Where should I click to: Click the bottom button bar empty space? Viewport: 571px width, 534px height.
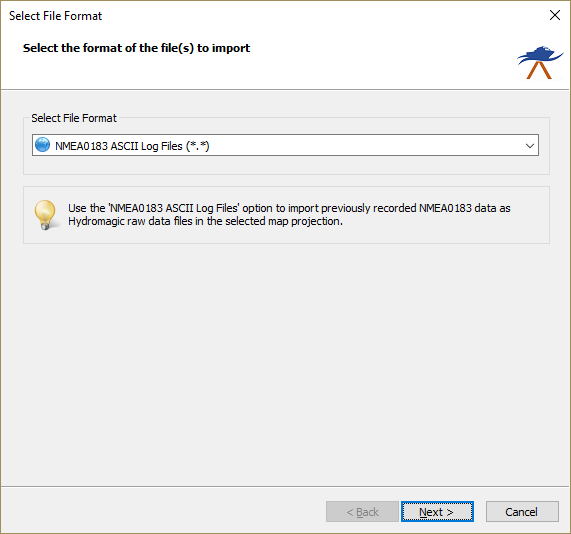click(164, 511)
